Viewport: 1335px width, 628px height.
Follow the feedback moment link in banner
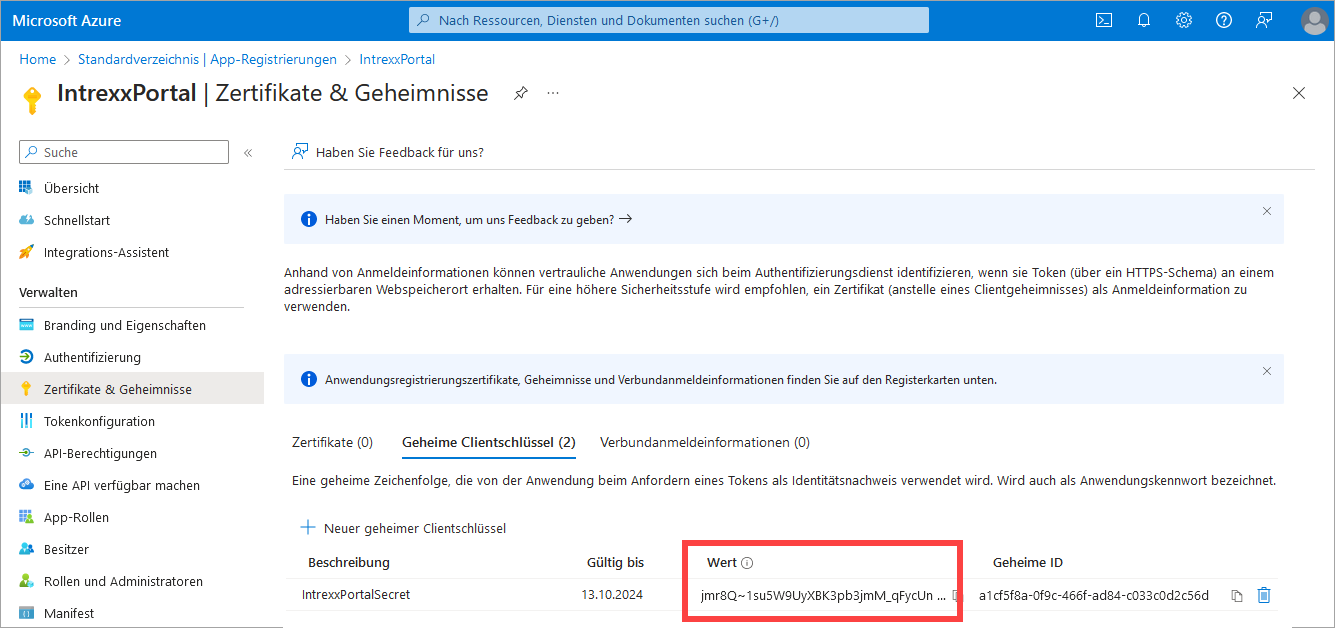pyautogui.click(x=479, y=219)
